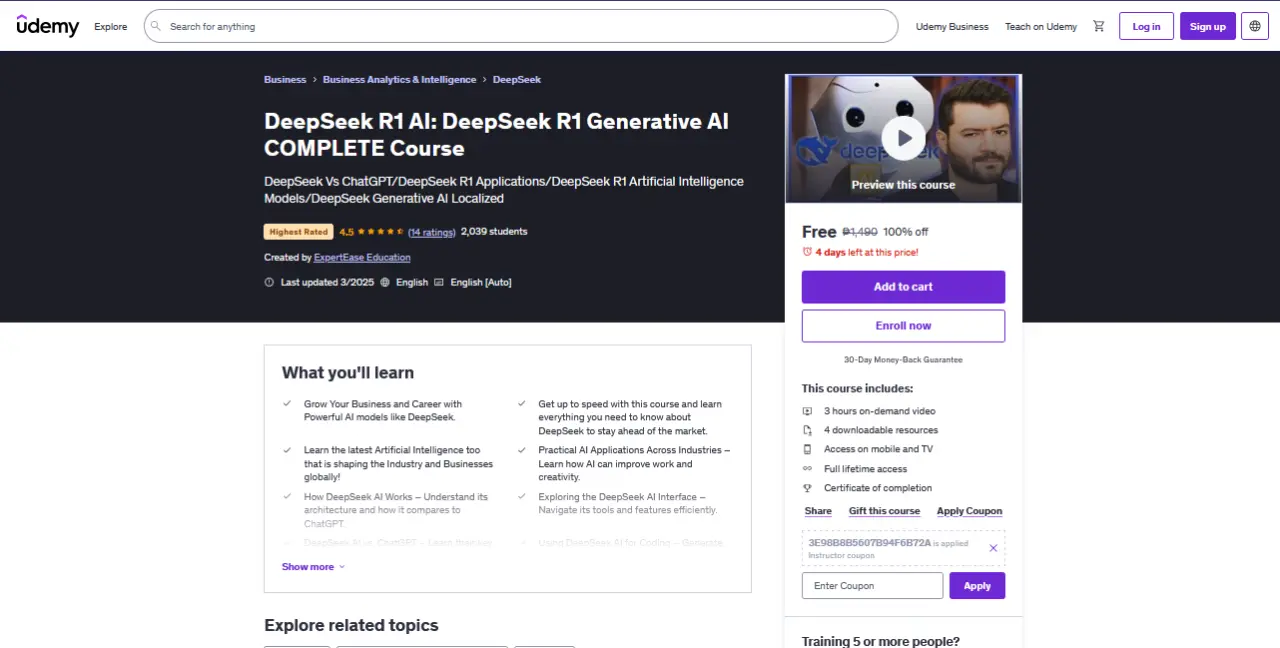Image resolution: width=1280 pixels, height=648 pixels.
Task: Open the Explore menu
Action: (x=110, y=26)
